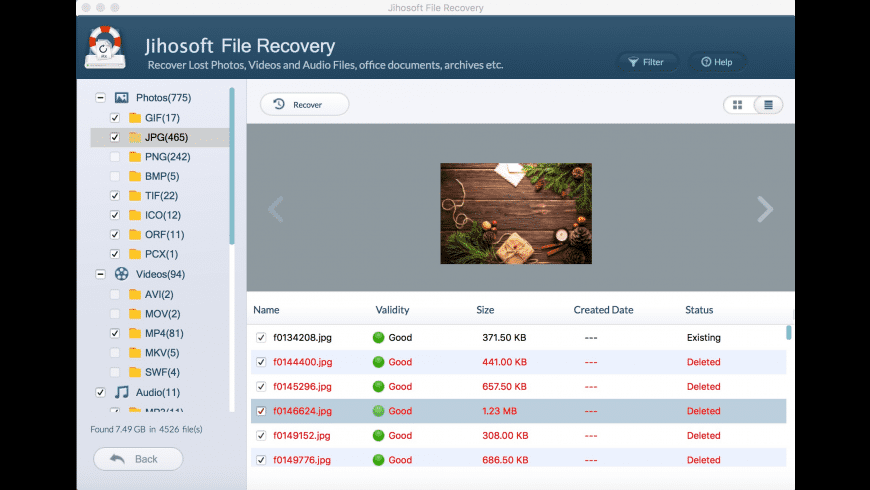
Task: Uncheck file f0145296.jpg checkbox
Action: (261, 386)
